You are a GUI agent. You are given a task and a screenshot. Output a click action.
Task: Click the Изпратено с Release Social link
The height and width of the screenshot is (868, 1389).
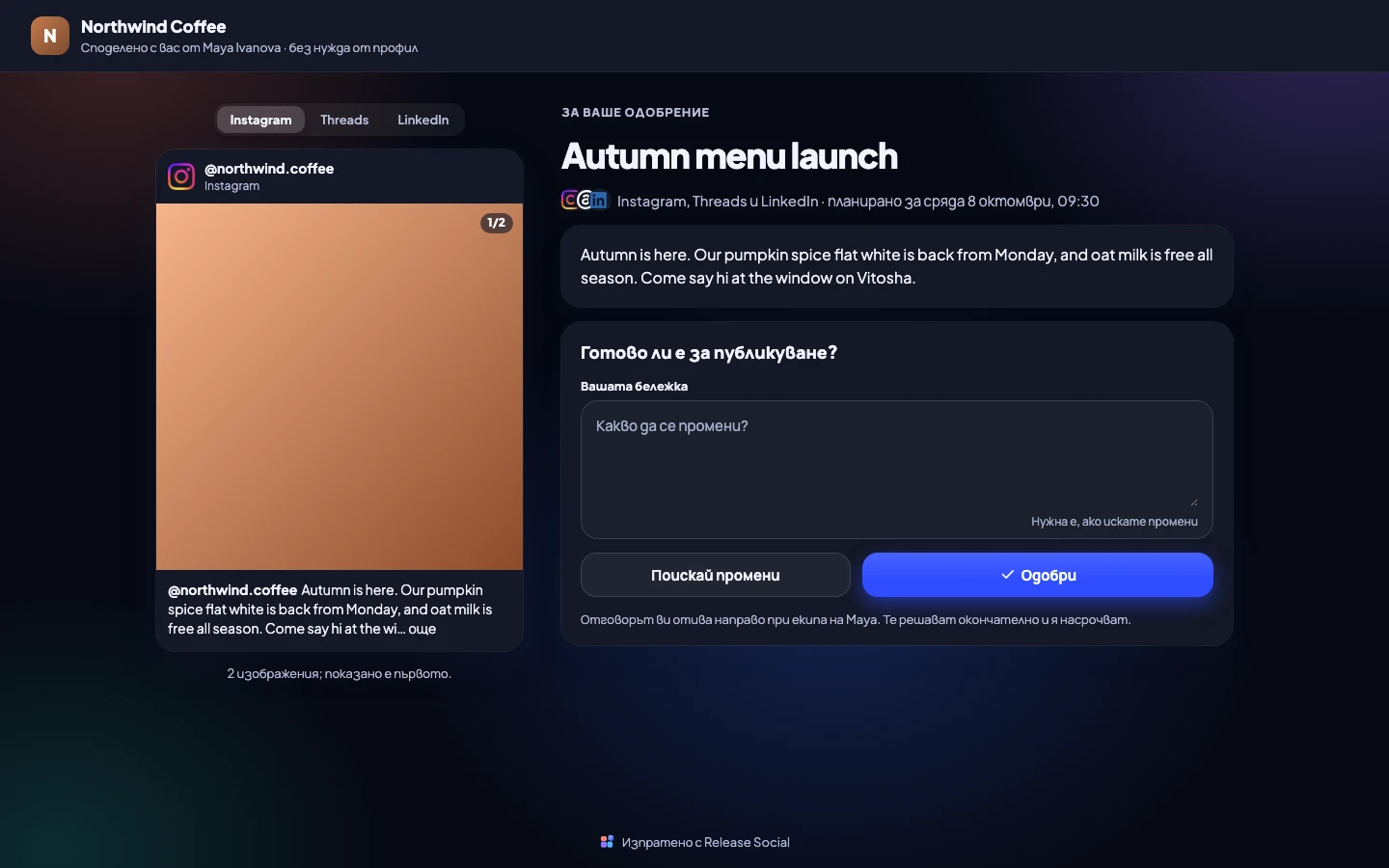tap(694, 842)
